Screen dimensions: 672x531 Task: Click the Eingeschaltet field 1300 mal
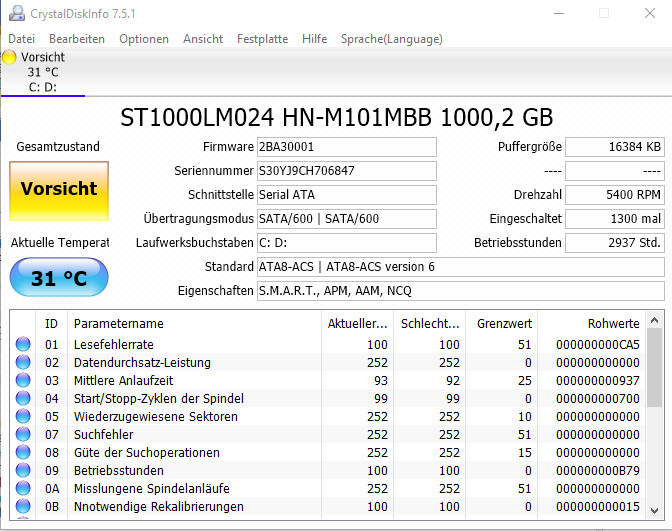[x=615, y=219]
